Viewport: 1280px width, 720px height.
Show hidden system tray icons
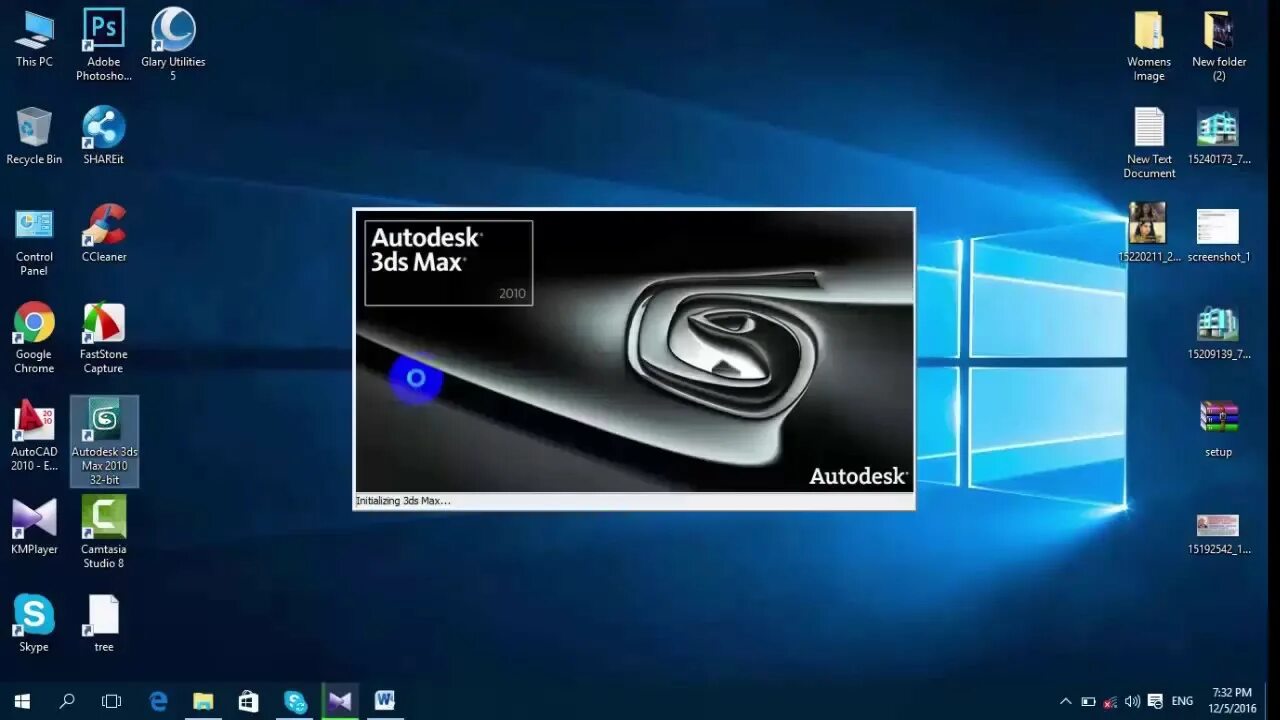coord(1066,701)
